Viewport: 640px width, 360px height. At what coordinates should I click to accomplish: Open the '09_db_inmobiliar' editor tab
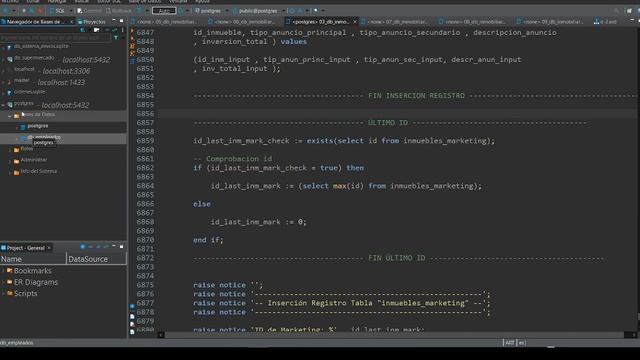(x=549, y=22)
